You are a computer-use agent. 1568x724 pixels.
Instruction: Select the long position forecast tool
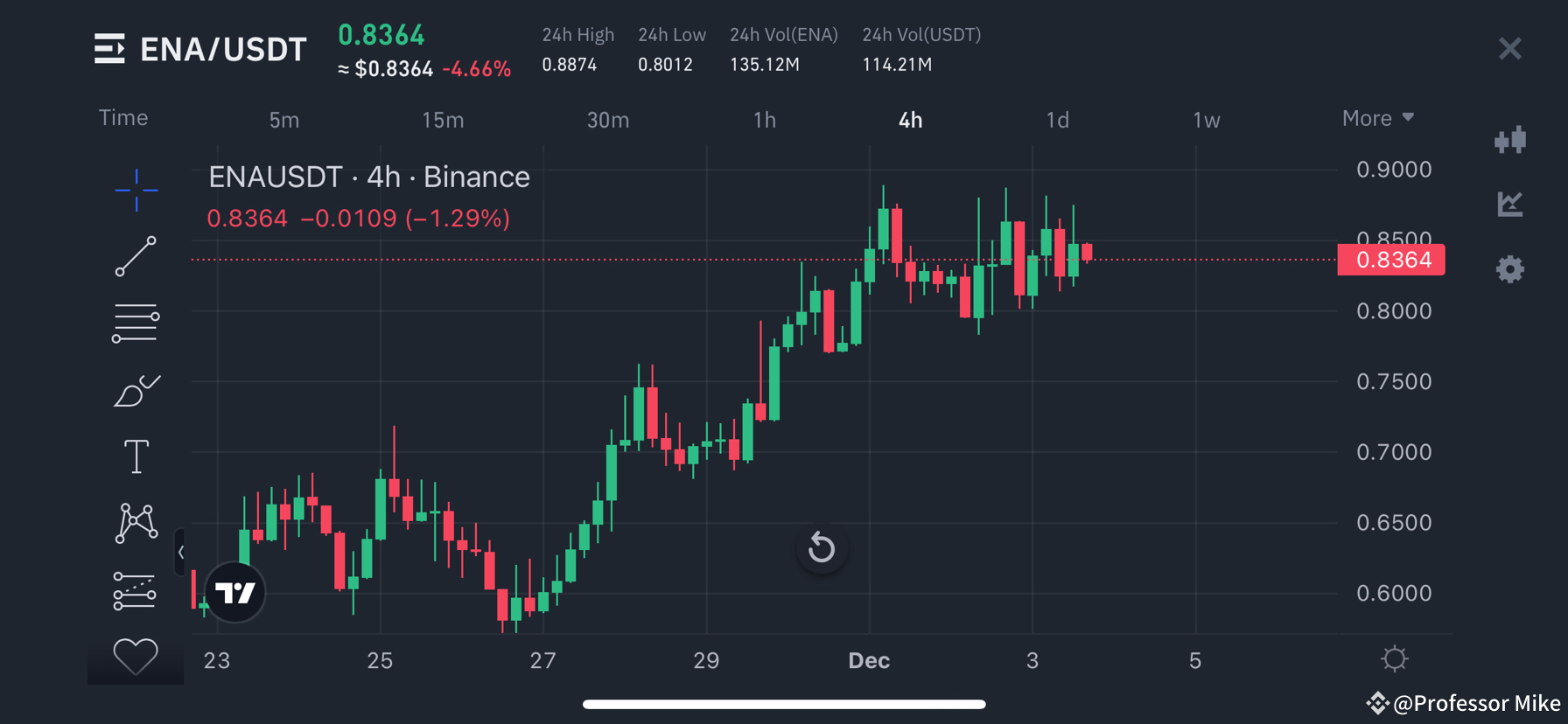coord(136,590)
